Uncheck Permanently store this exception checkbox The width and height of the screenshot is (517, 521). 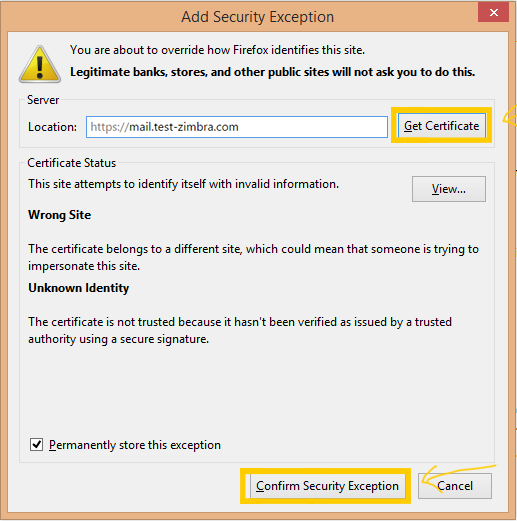pos(36,445)
